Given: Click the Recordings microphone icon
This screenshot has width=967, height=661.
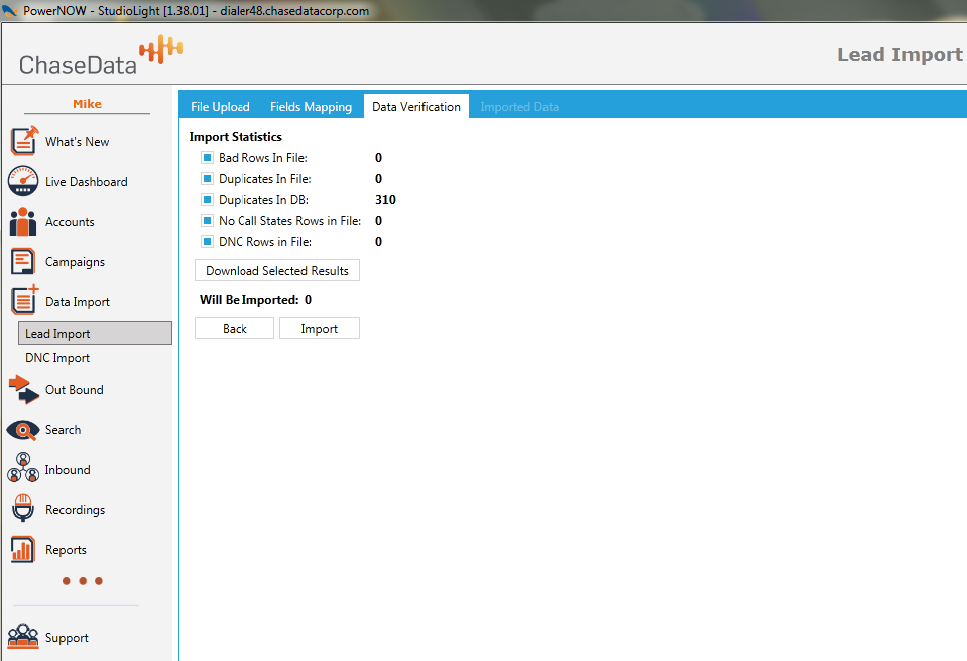Looking at the screenshot, I should pos(23,509).
